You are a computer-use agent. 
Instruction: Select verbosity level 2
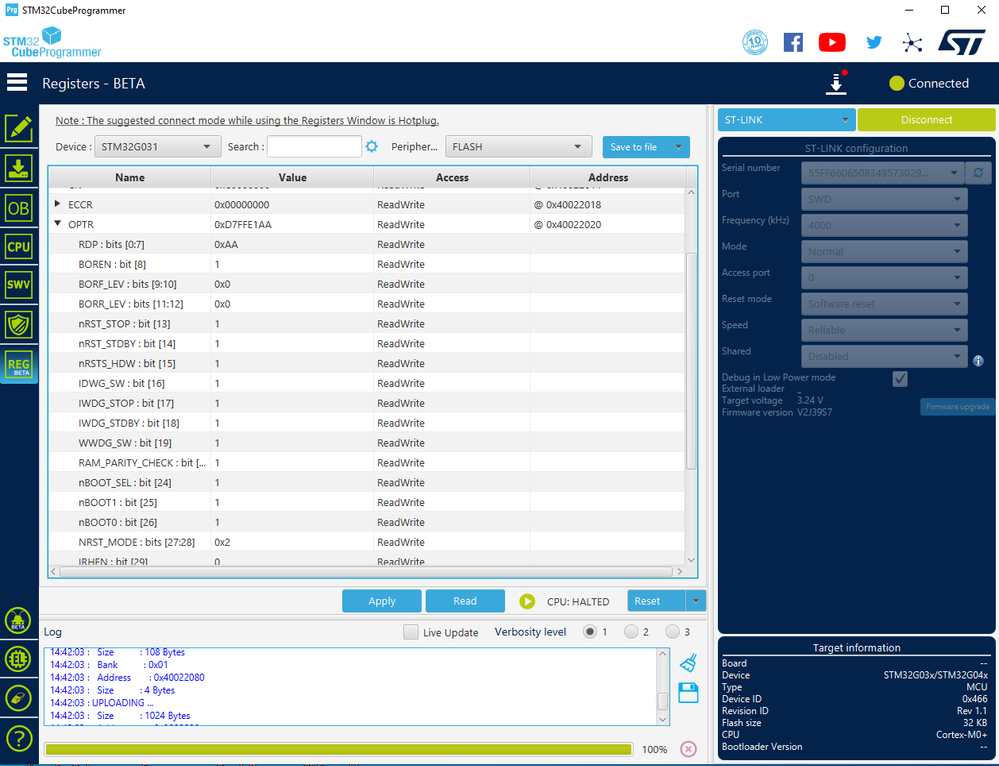(x=631, y=632)
